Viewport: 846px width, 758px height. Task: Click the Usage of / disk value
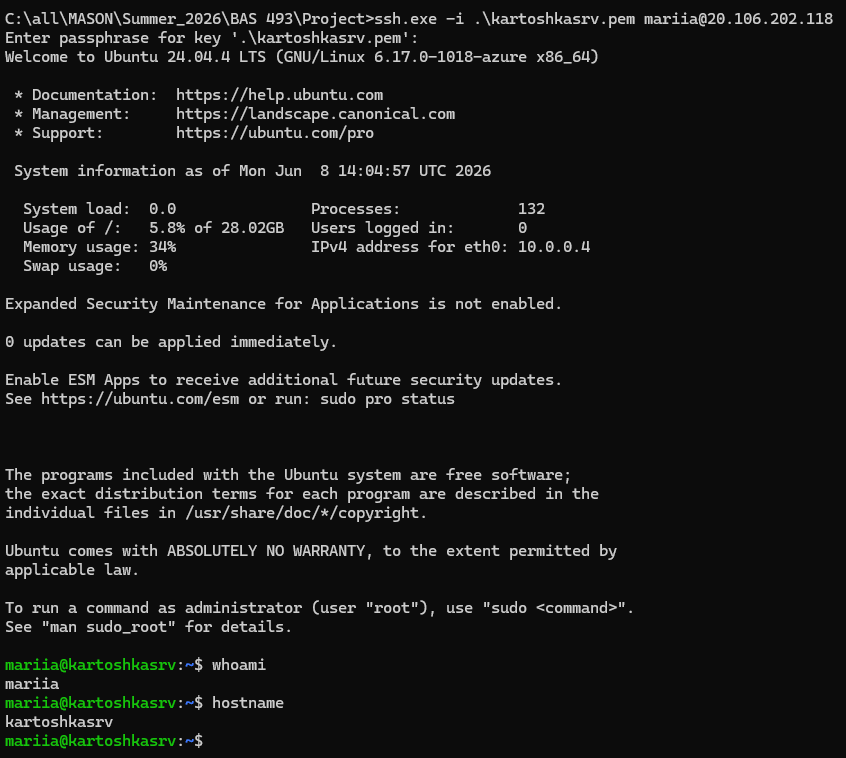click(216, 228)
